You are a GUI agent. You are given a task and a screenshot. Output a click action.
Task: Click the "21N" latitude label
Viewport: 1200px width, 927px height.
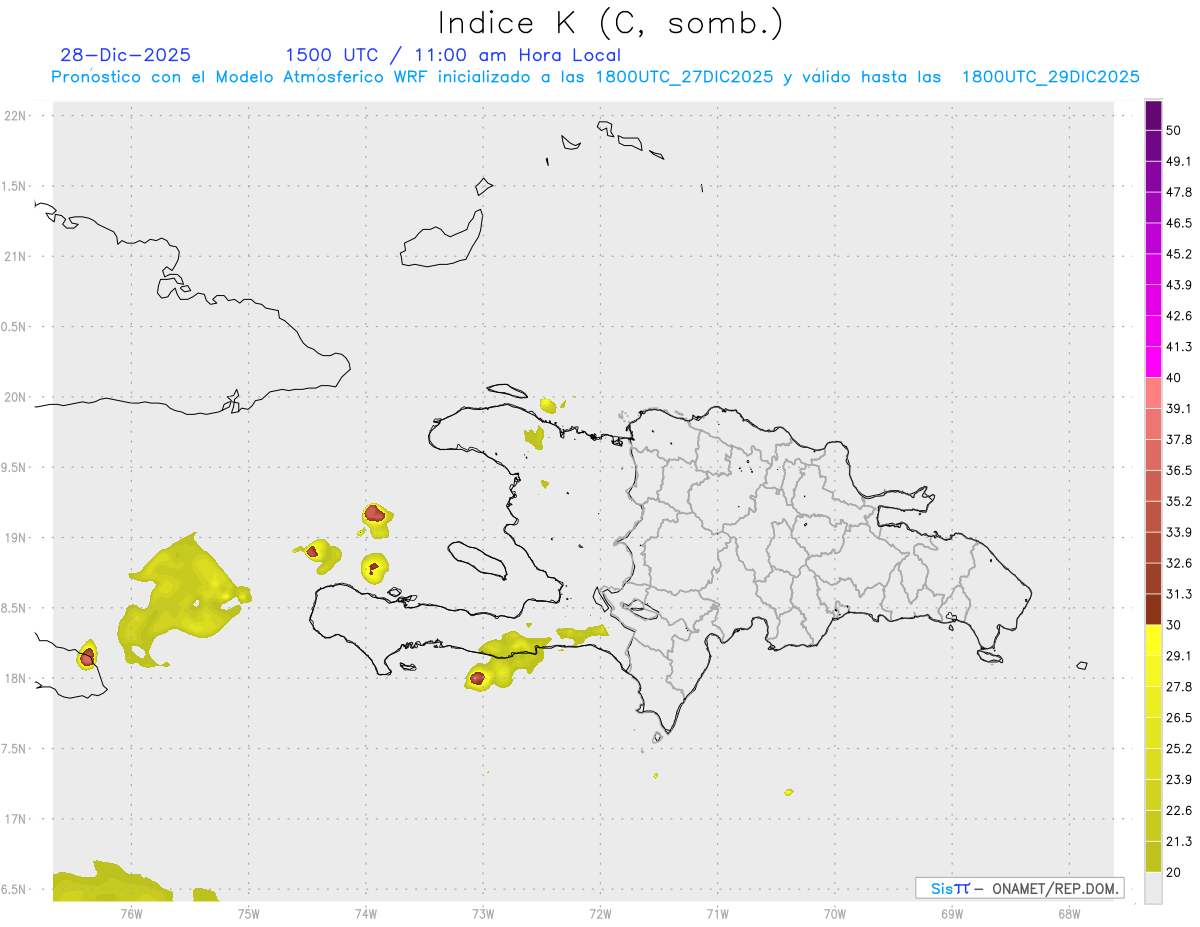click(x=17, y=256)
